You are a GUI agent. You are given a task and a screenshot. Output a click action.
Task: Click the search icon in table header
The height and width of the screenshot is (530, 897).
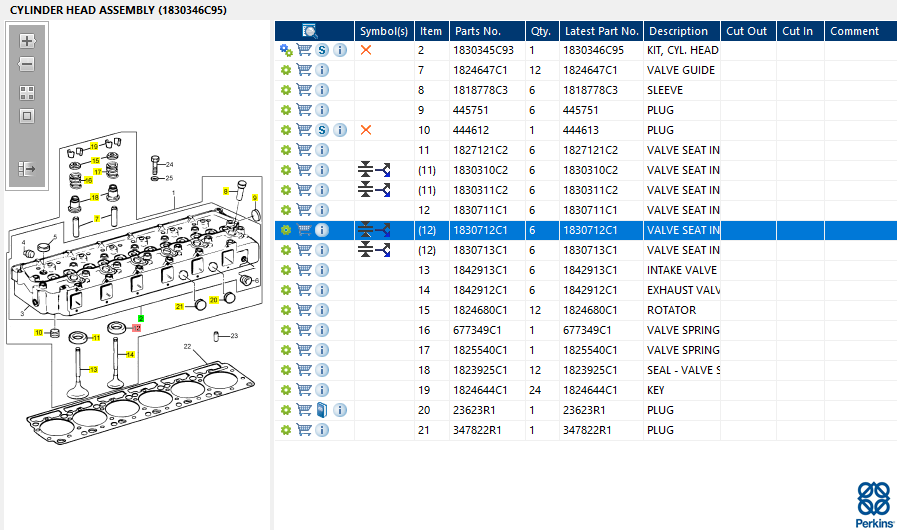(x=310, y=31)
